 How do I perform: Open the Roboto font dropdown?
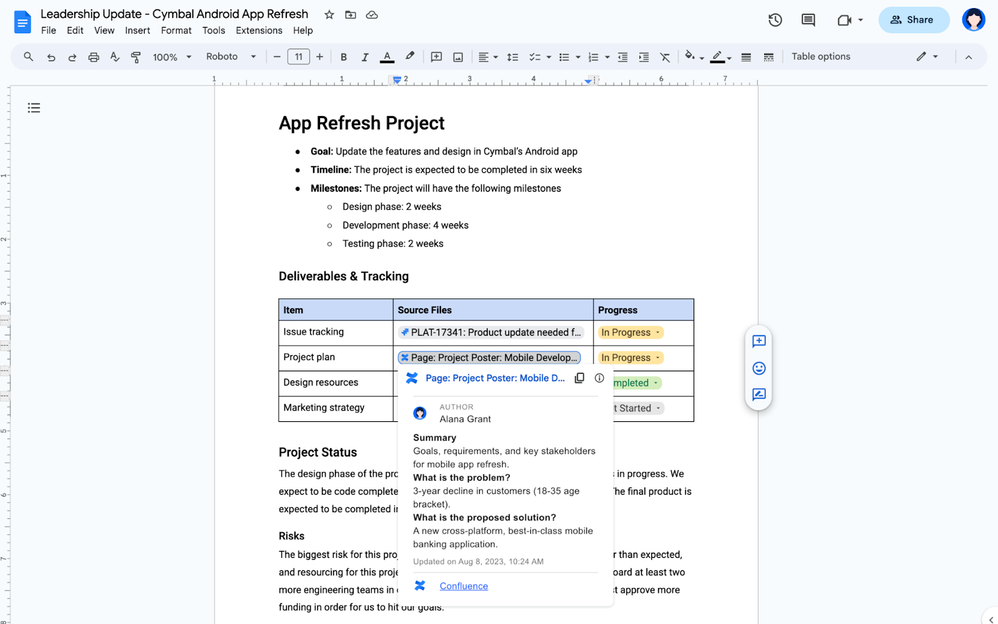point(231,57)
